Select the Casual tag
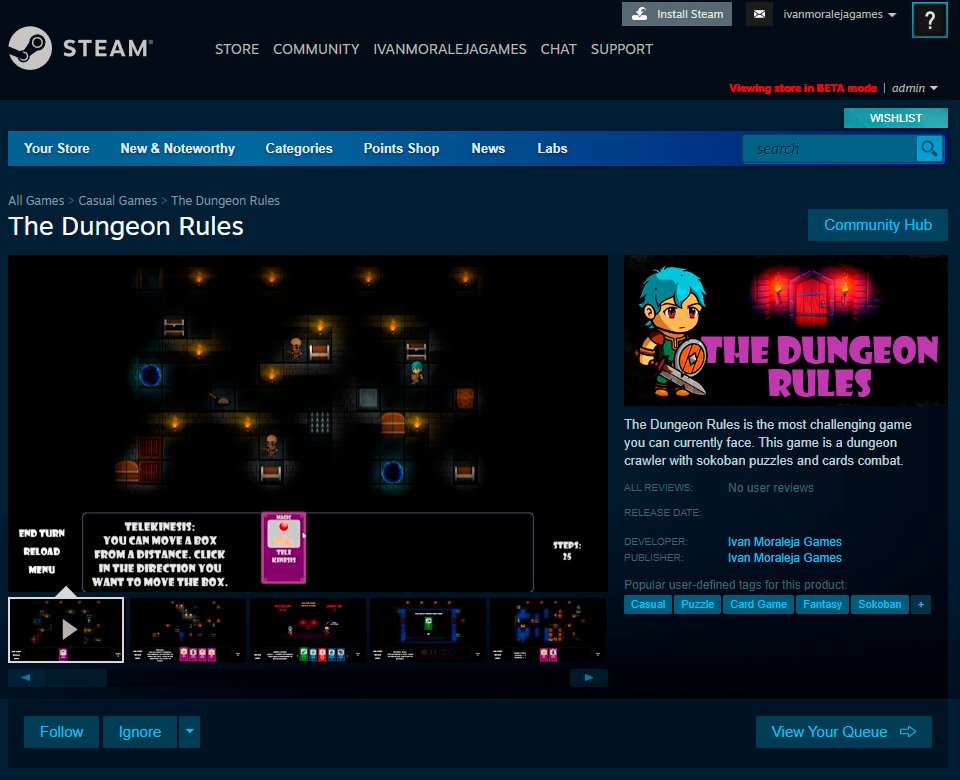960x780 pixels. point(648,604)
